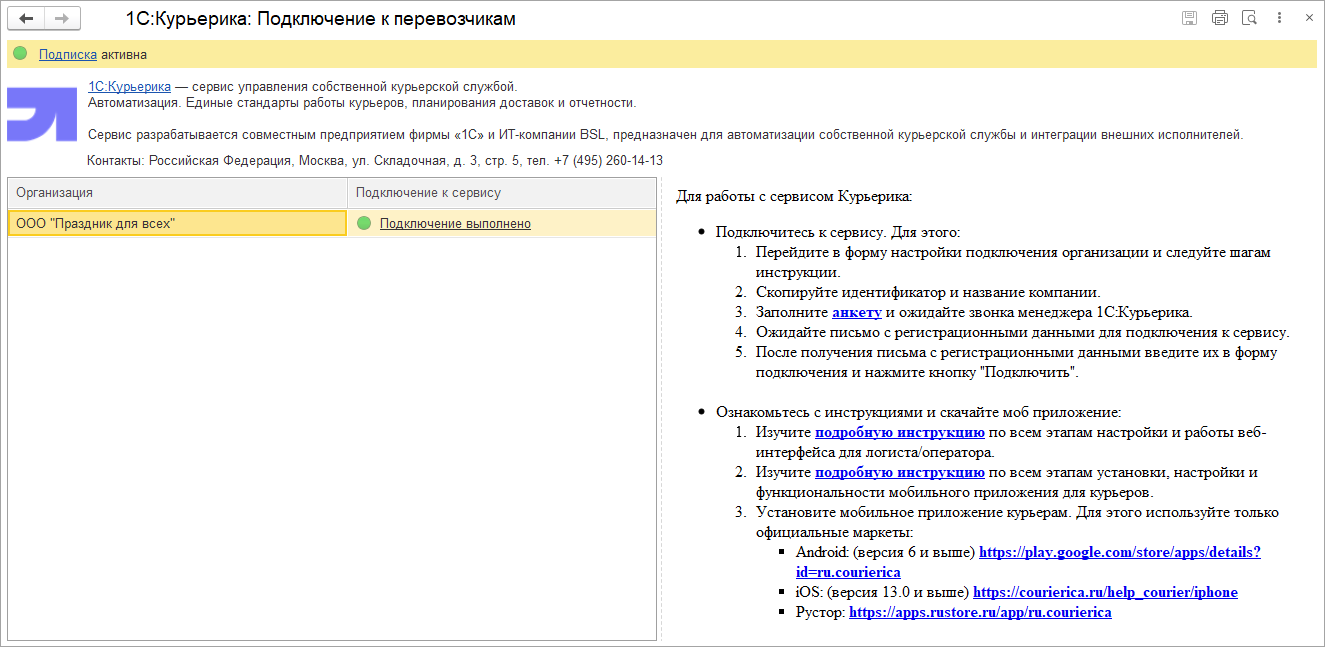Image resolution: width=1325 pixels, height=647 pixels.
Task: Open the three-dot more actions menu
Action: (1278, 18)
